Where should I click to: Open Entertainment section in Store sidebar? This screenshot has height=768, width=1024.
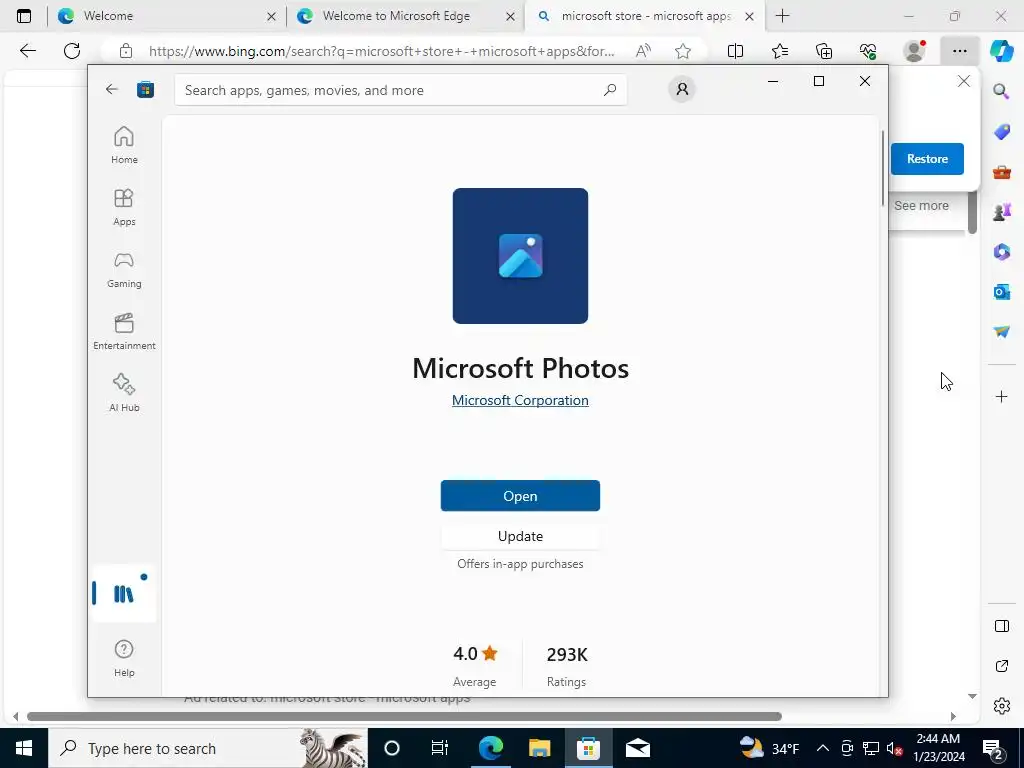click(x=124, y=331)
